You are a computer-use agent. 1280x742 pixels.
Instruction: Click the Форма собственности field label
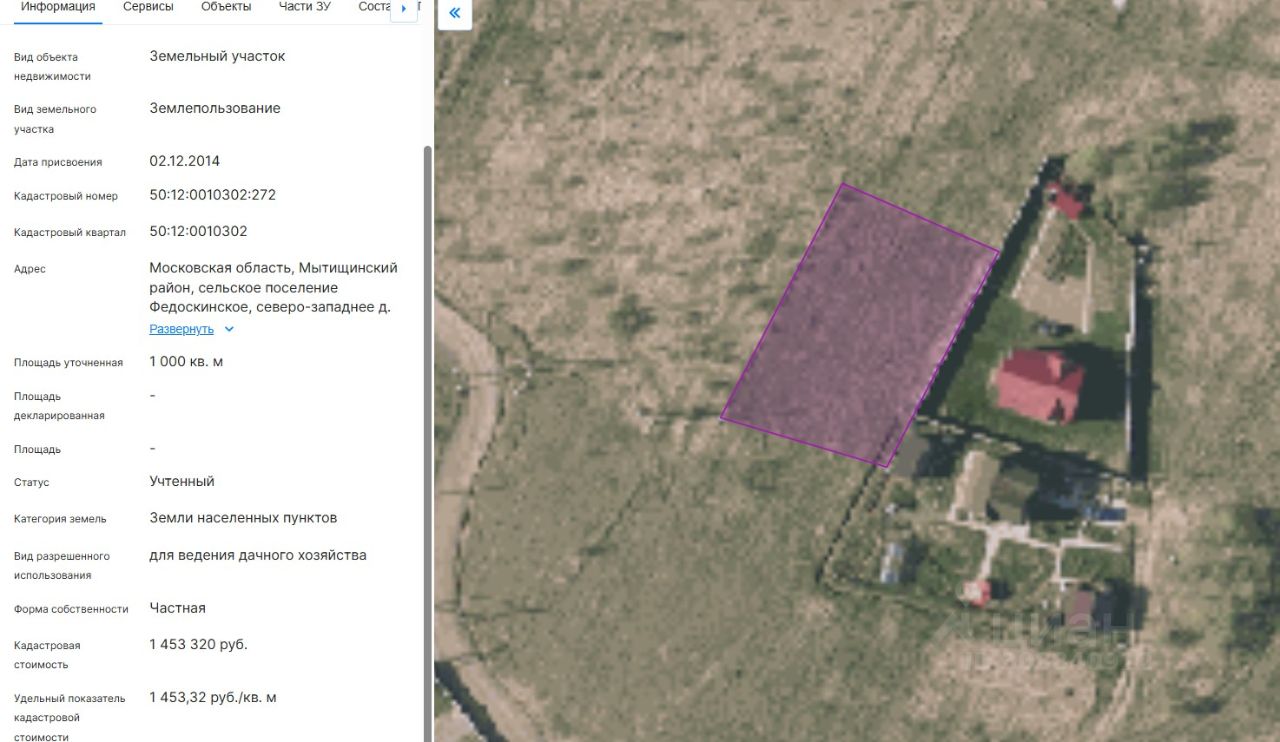(x=71, y=609)
